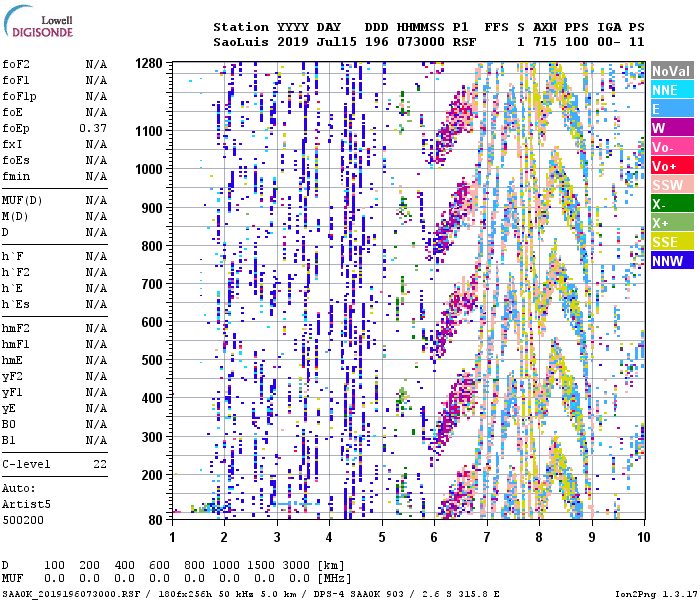700x600 pixels.
Task: Click the h`F2 parameter label
Action: (16, 272)
